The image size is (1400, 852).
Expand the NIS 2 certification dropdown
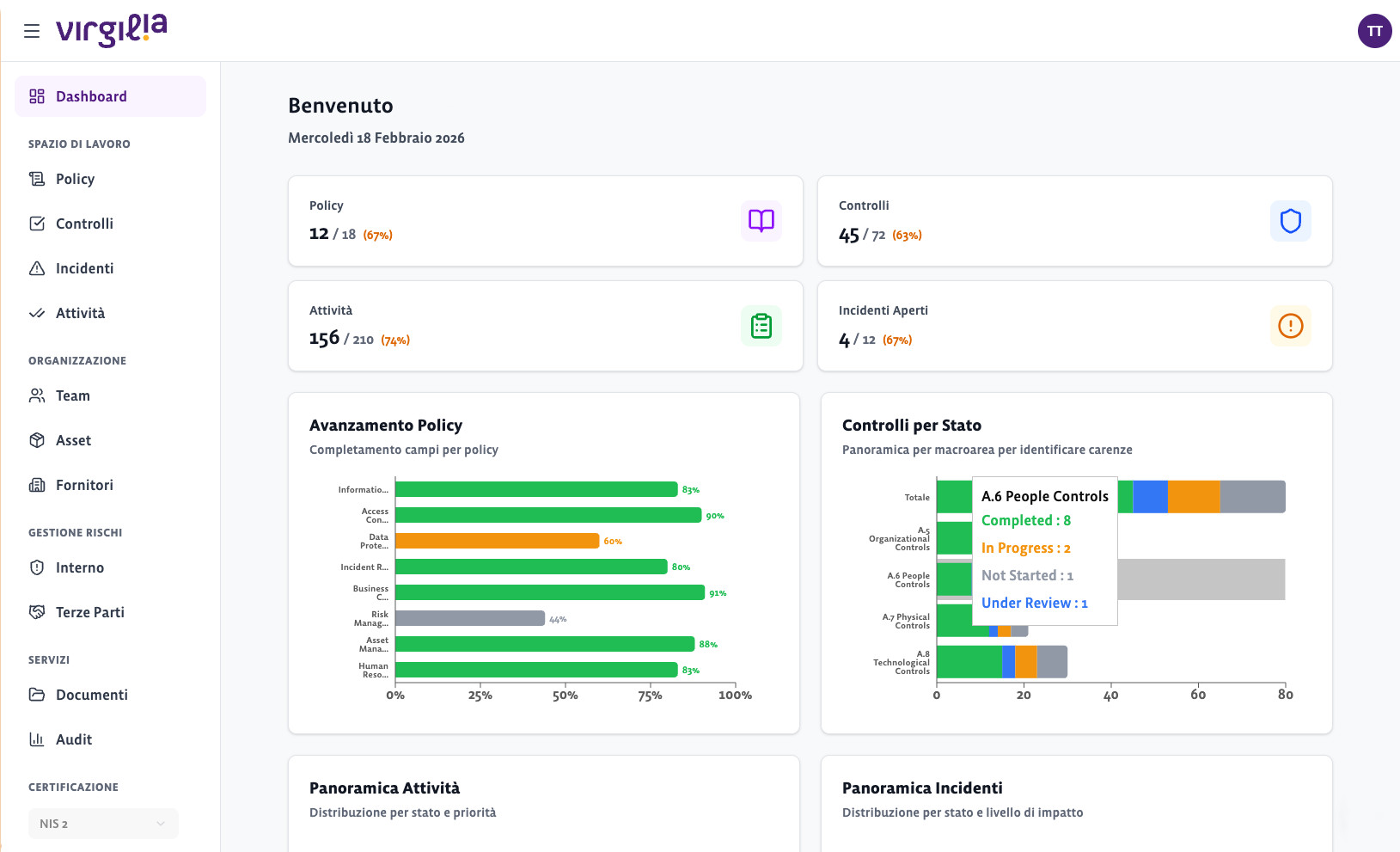tap(103, 824)
